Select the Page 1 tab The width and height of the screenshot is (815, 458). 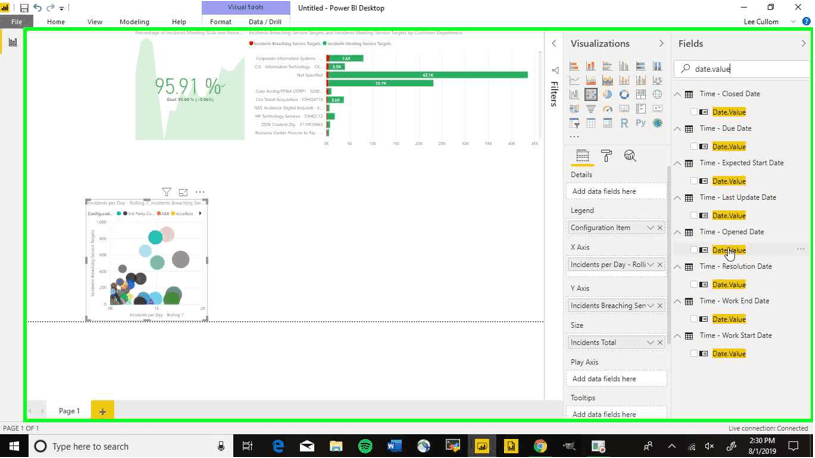[x=69, y=411]
